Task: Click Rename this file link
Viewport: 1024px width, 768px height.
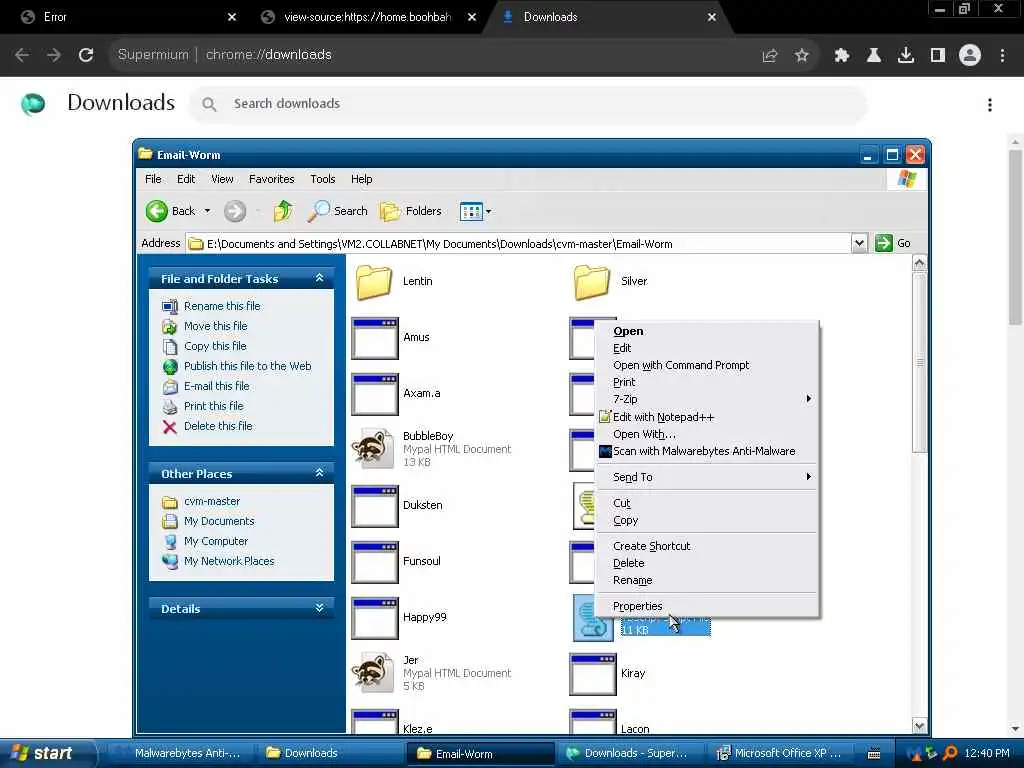Action: pyautogui.click(x=222, y=306)
